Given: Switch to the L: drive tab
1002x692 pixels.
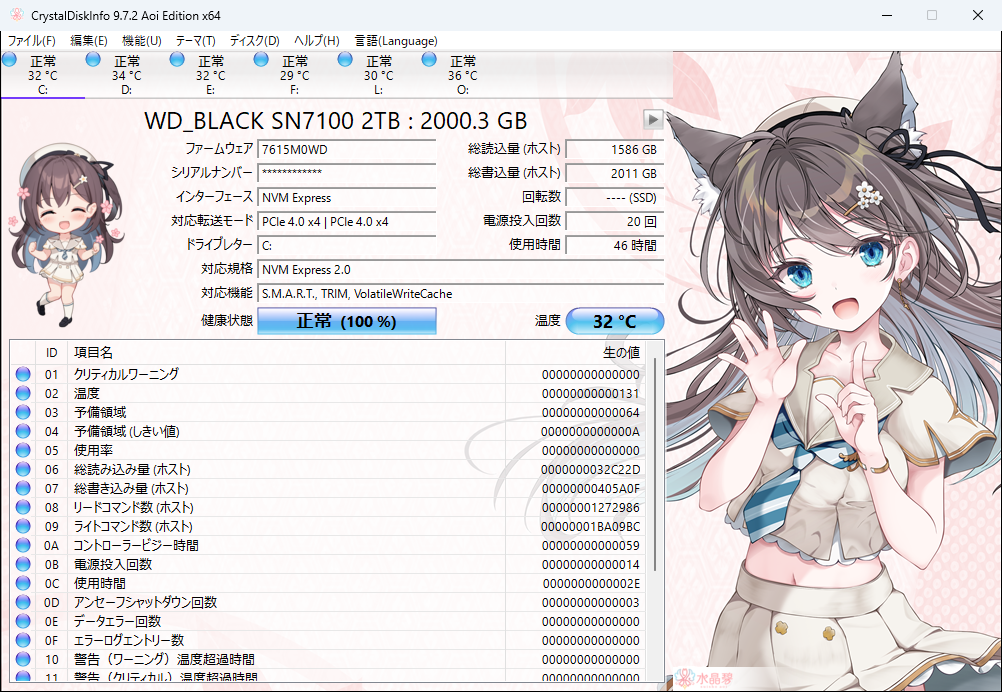Looking at the screenshot, I should [378, 76].
